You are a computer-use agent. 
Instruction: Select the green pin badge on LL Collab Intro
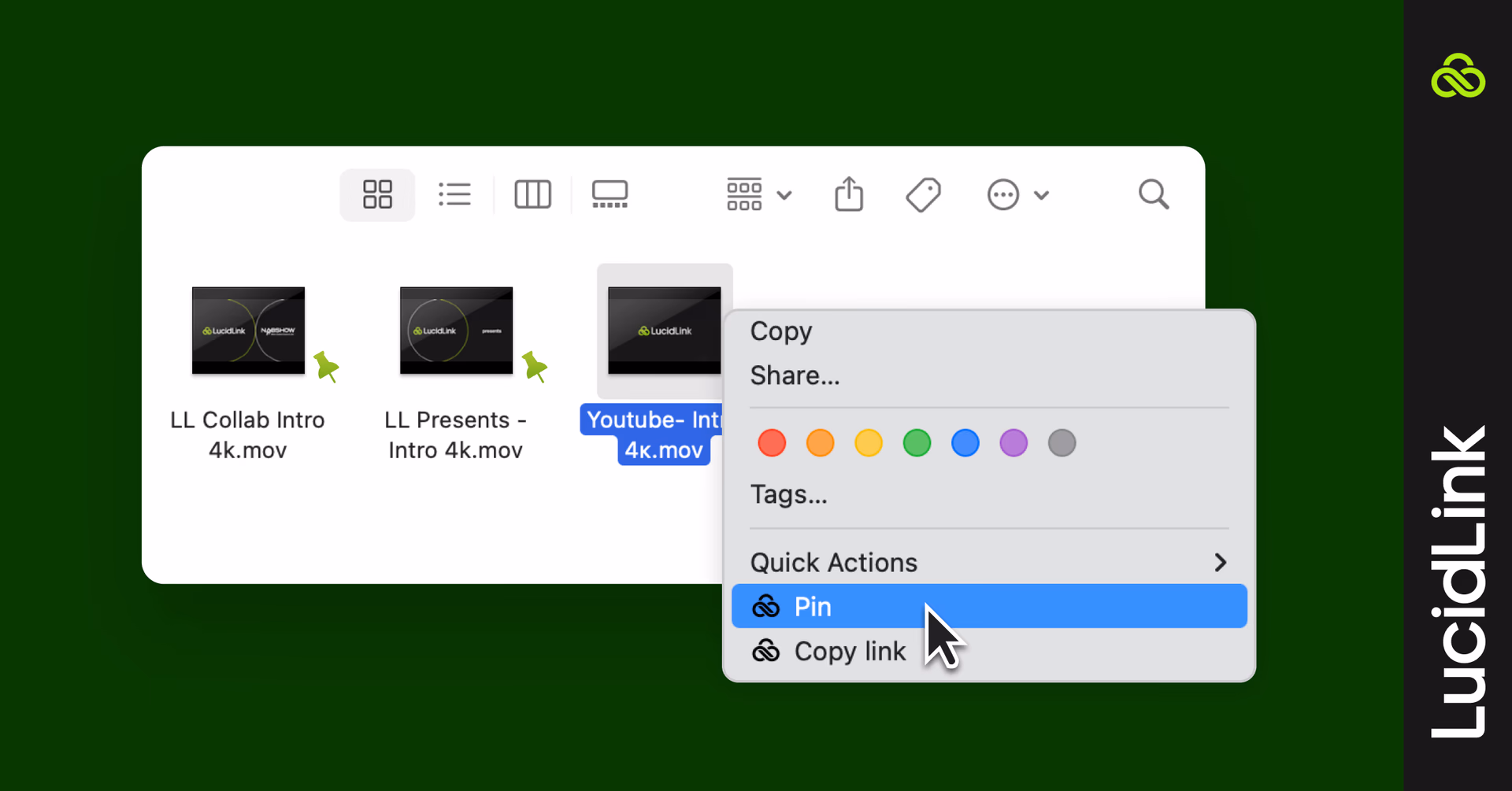pyautogui.click(x=327, y=366)
